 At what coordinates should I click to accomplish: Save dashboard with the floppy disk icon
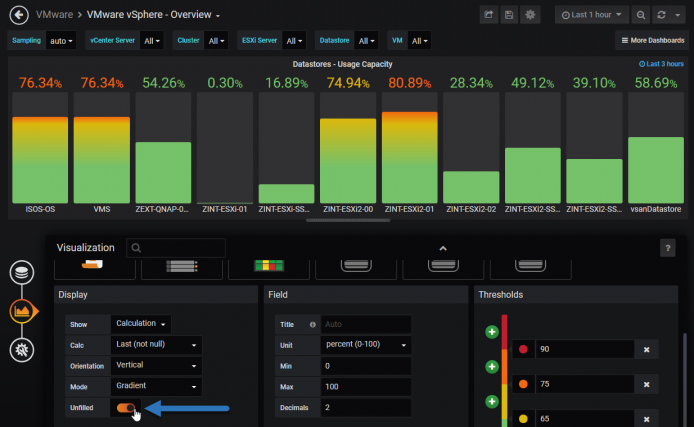pos(509,15)
